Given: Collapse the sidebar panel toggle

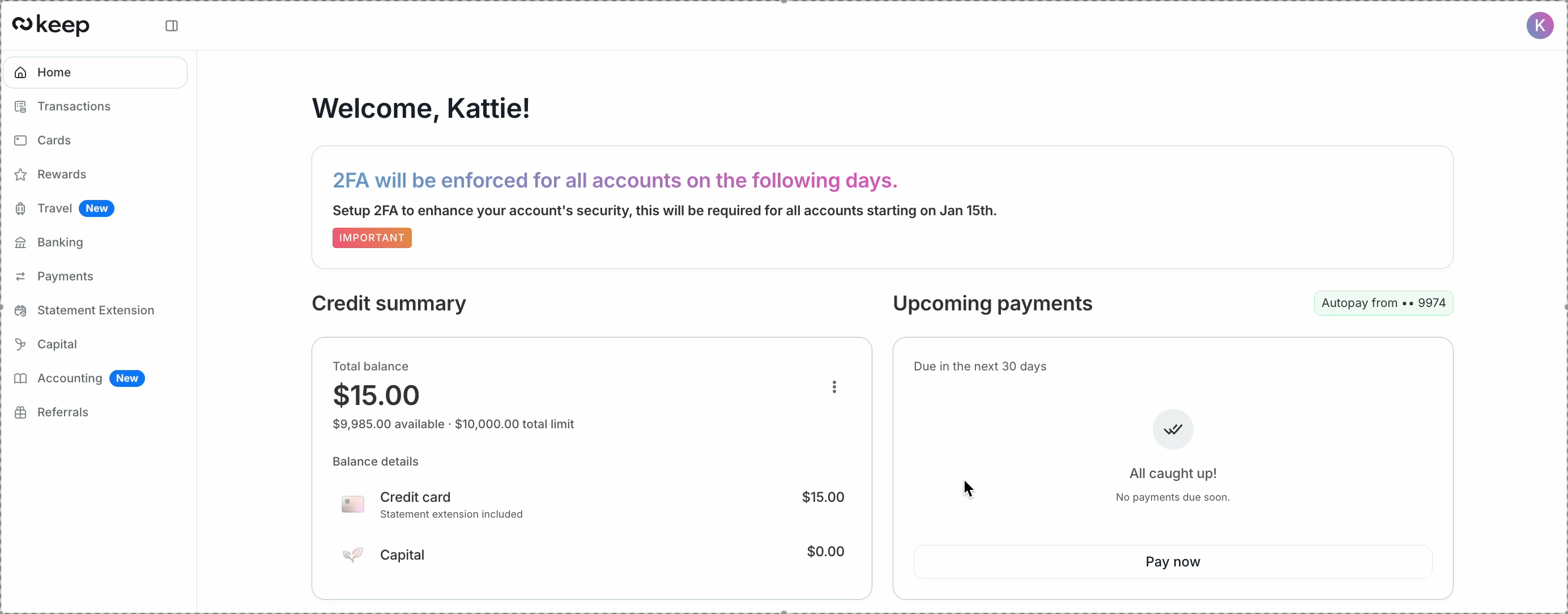Looking at the screenshot, I should [172, 25].
